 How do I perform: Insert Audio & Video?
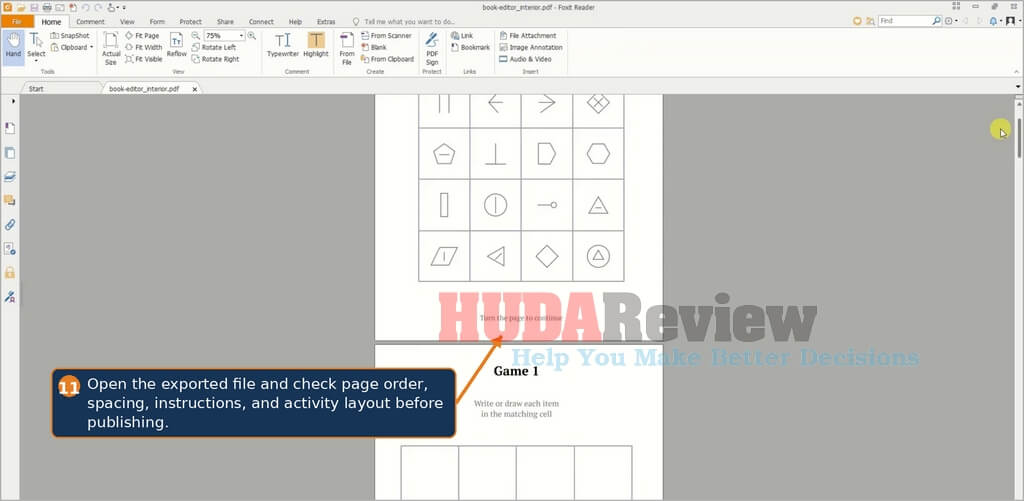525,59
